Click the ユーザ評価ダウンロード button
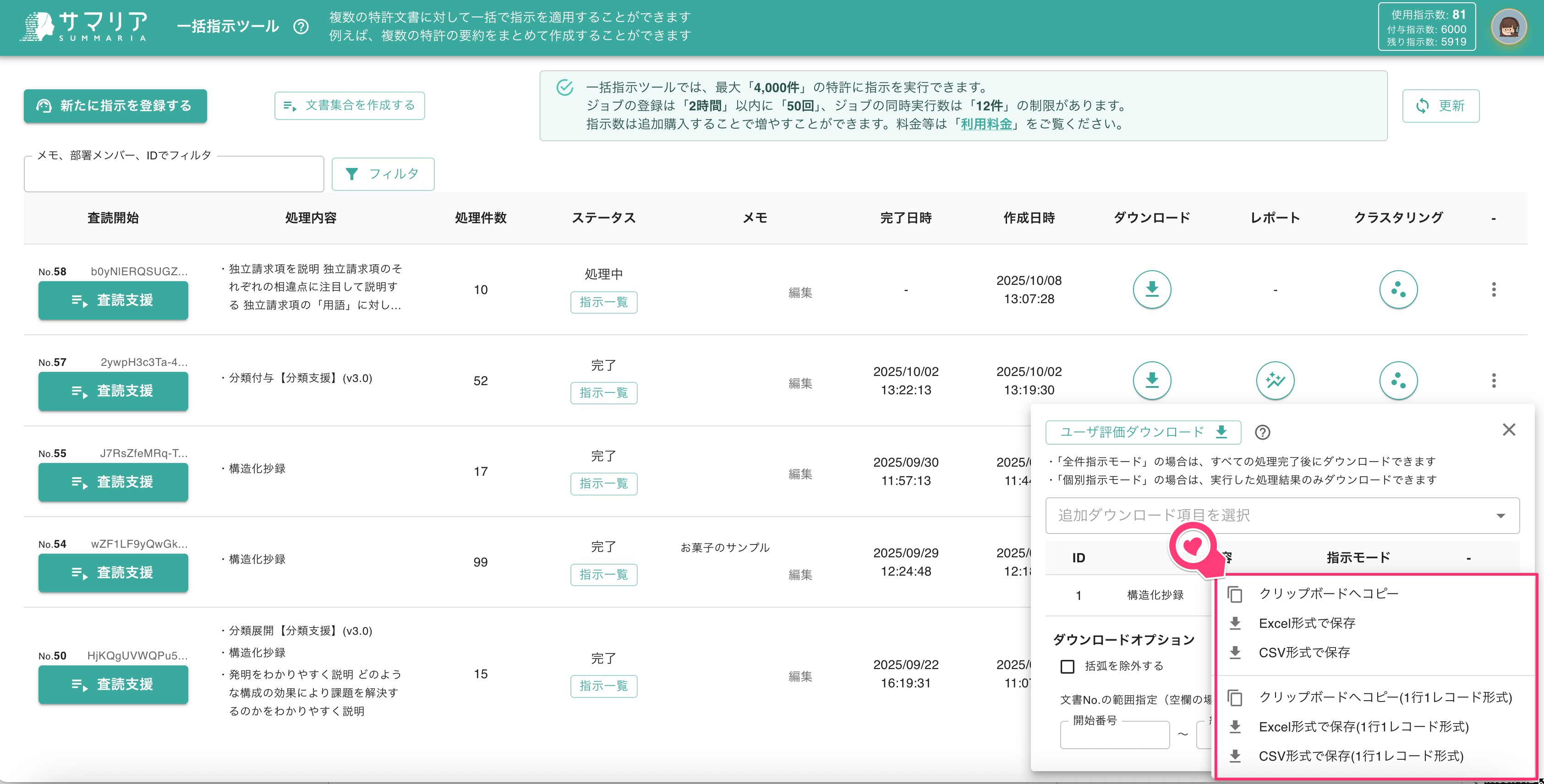The width and height of the screenshot is (1544, 784). 1143,432
